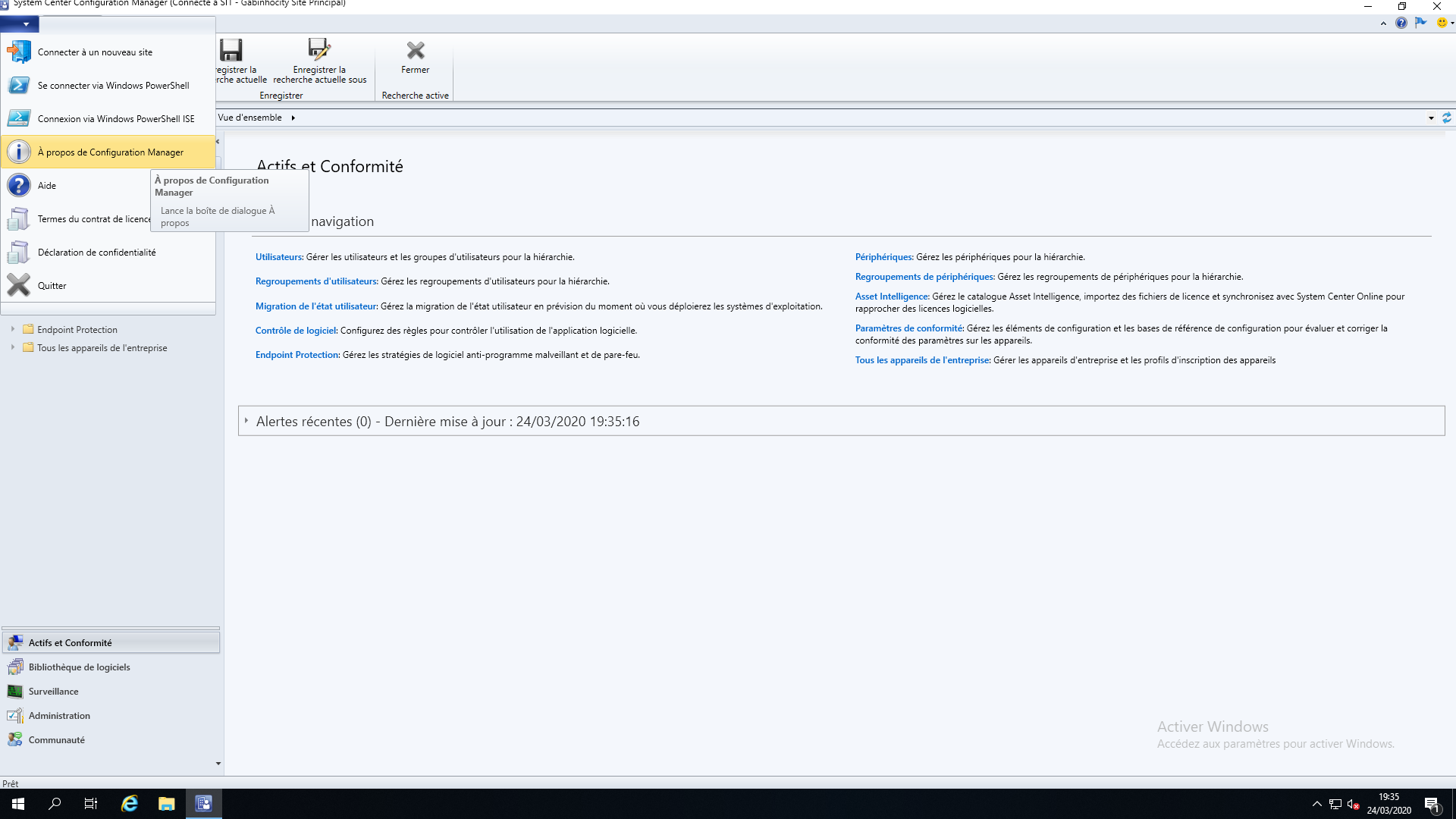Open the Administration workspace

click(x=59, y=716)
